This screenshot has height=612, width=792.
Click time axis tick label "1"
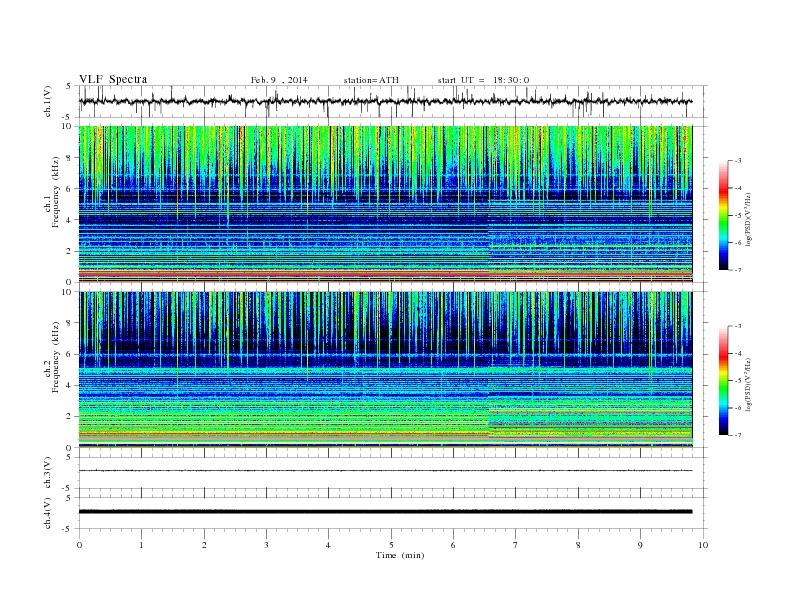pos(141,545)
